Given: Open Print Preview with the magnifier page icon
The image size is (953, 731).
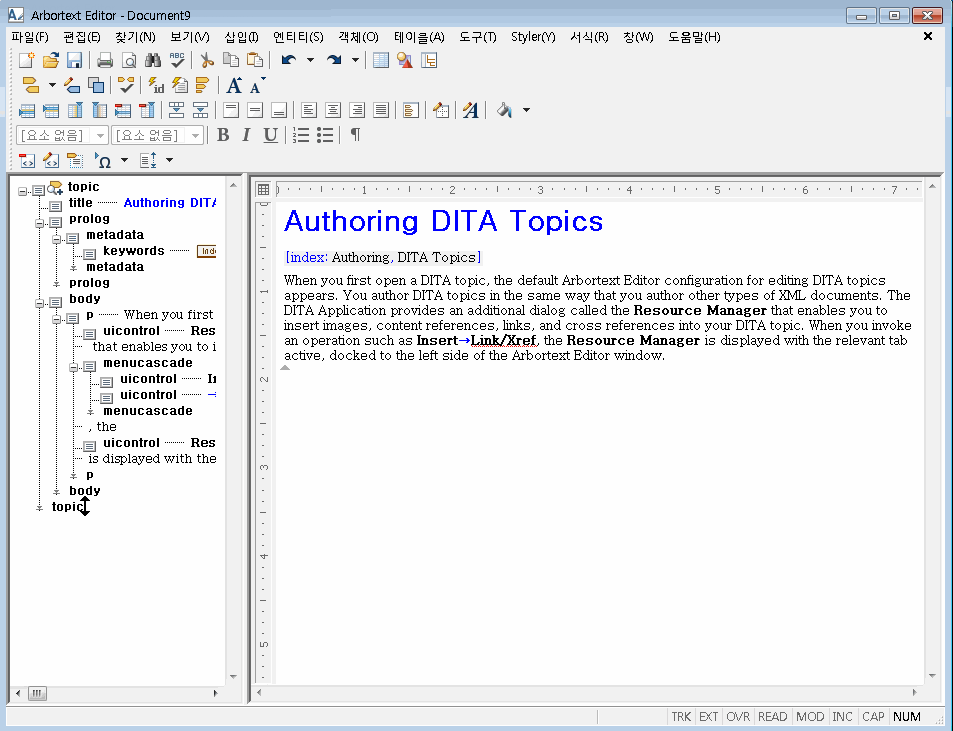Looking at the screenshot, I should click(x=129, y=60).
